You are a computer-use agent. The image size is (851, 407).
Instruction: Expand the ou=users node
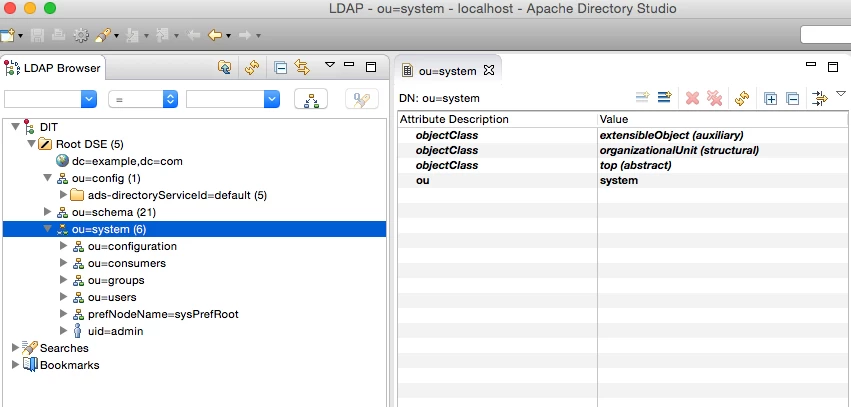63,297
